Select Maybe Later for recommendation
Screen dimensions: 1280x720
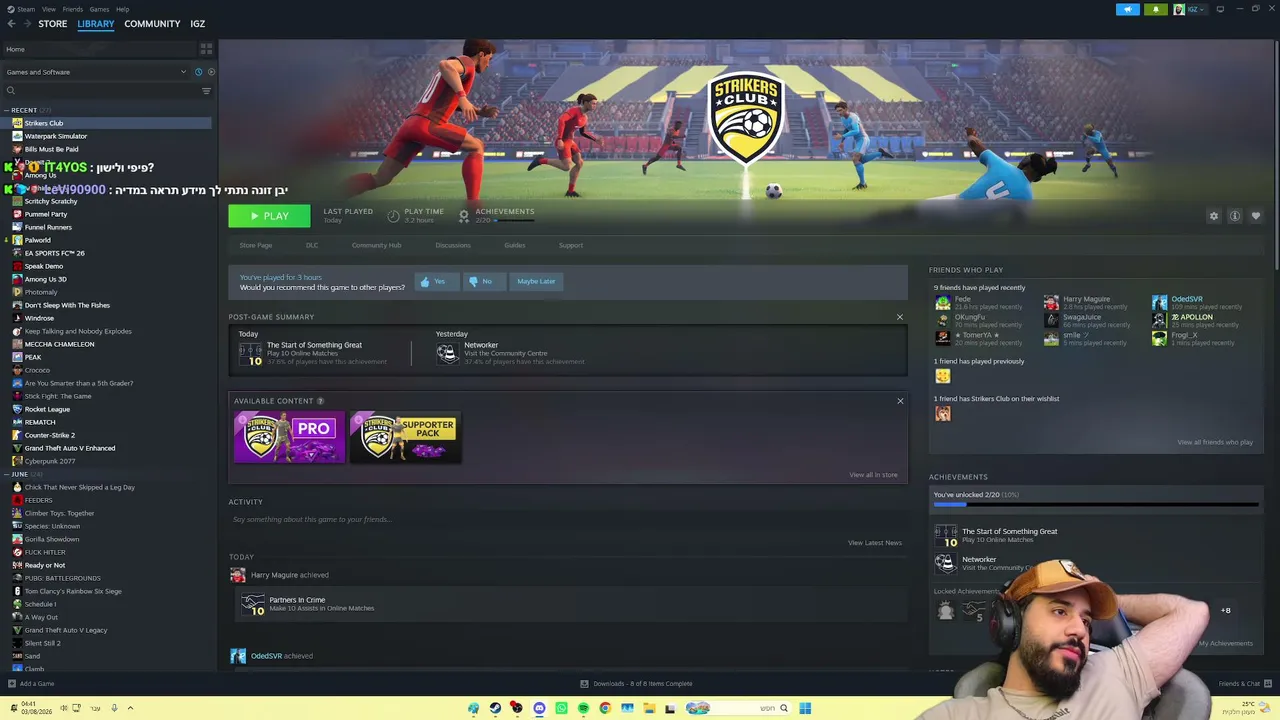point(536,281)
